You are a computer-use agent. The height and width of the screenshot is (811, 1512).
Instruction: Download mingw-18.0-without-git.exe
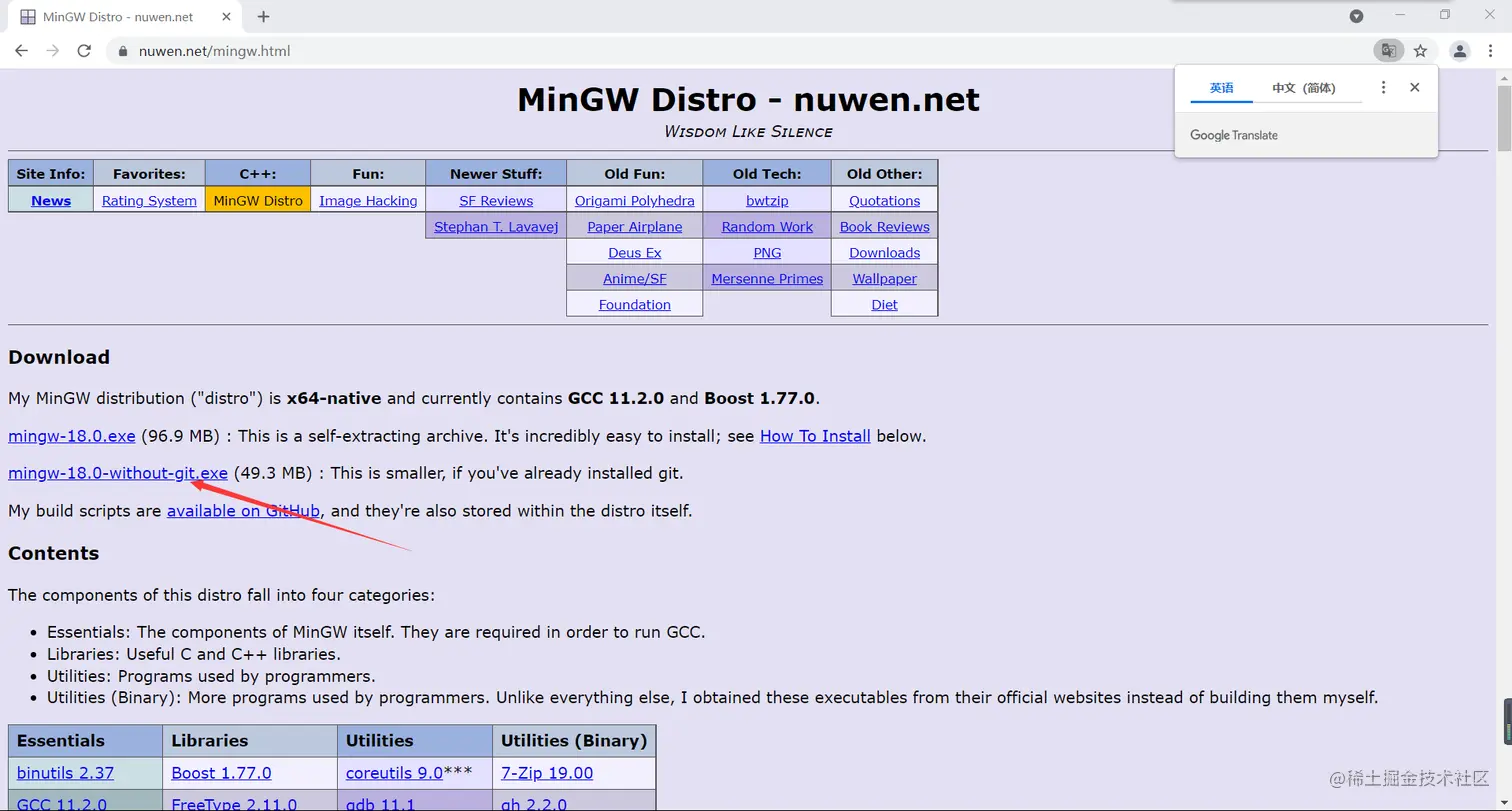click(118, 473)
